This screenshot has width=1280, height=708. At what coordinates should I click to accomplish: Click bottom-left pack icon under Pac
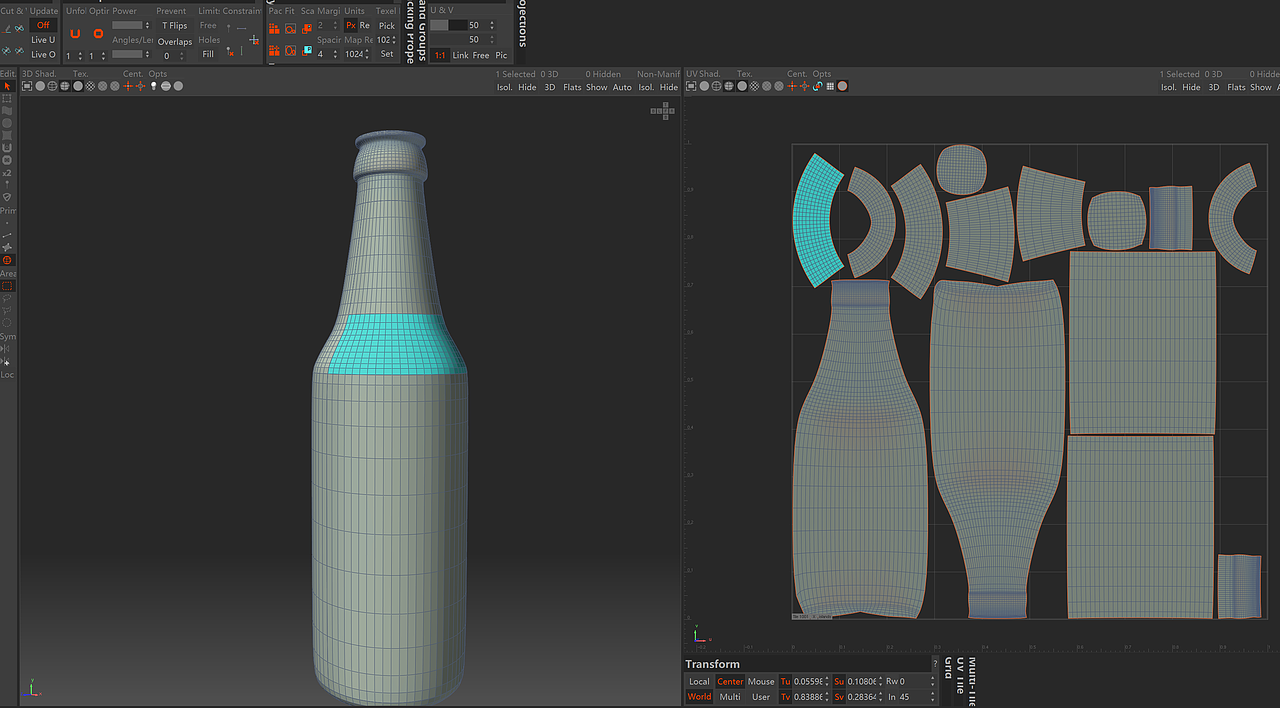point(274,50)
